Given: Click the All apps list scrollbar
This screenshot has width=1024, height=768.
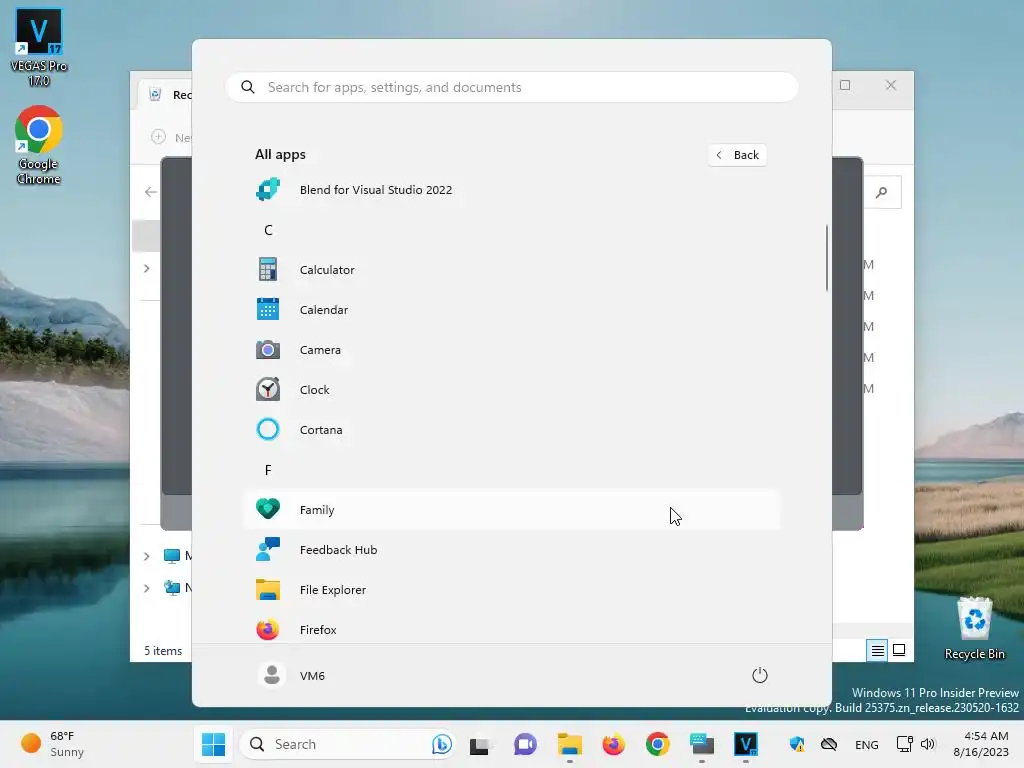Looking at the screenshot, I should click(826, 258).
